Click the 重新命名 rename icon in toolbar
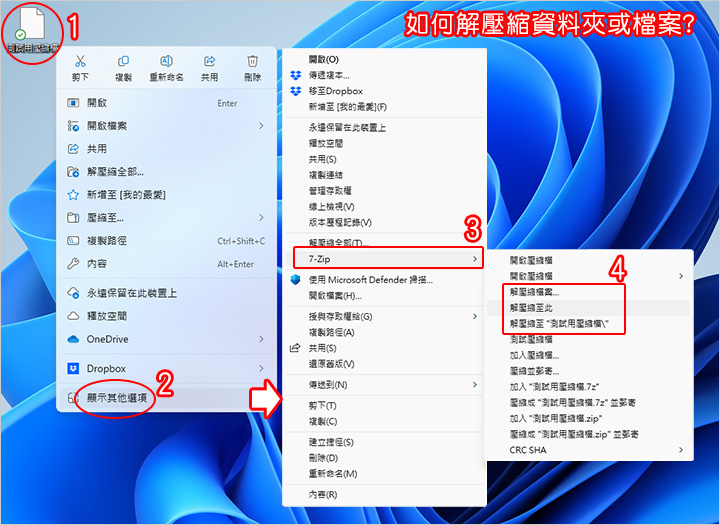Image resolution: width=720 pixels, height=525 pixels. pos(166,61)
